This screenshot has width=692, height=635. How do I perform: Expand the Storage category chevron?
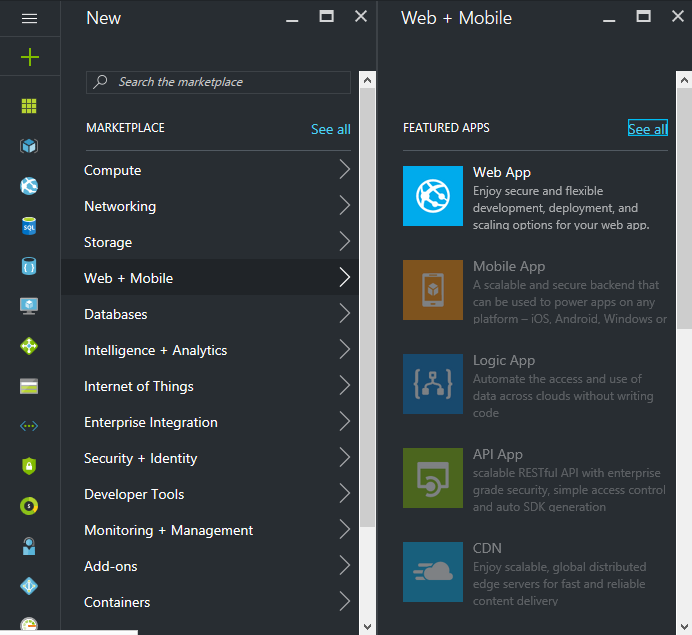[345, 241]
